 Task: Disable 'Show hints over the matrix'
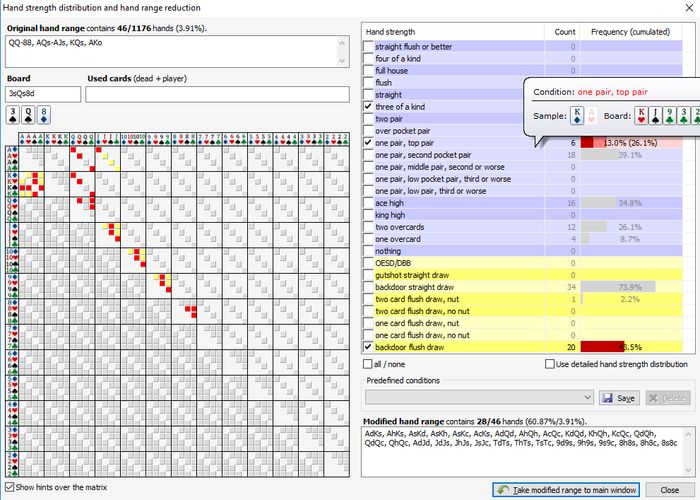(9, 487)
